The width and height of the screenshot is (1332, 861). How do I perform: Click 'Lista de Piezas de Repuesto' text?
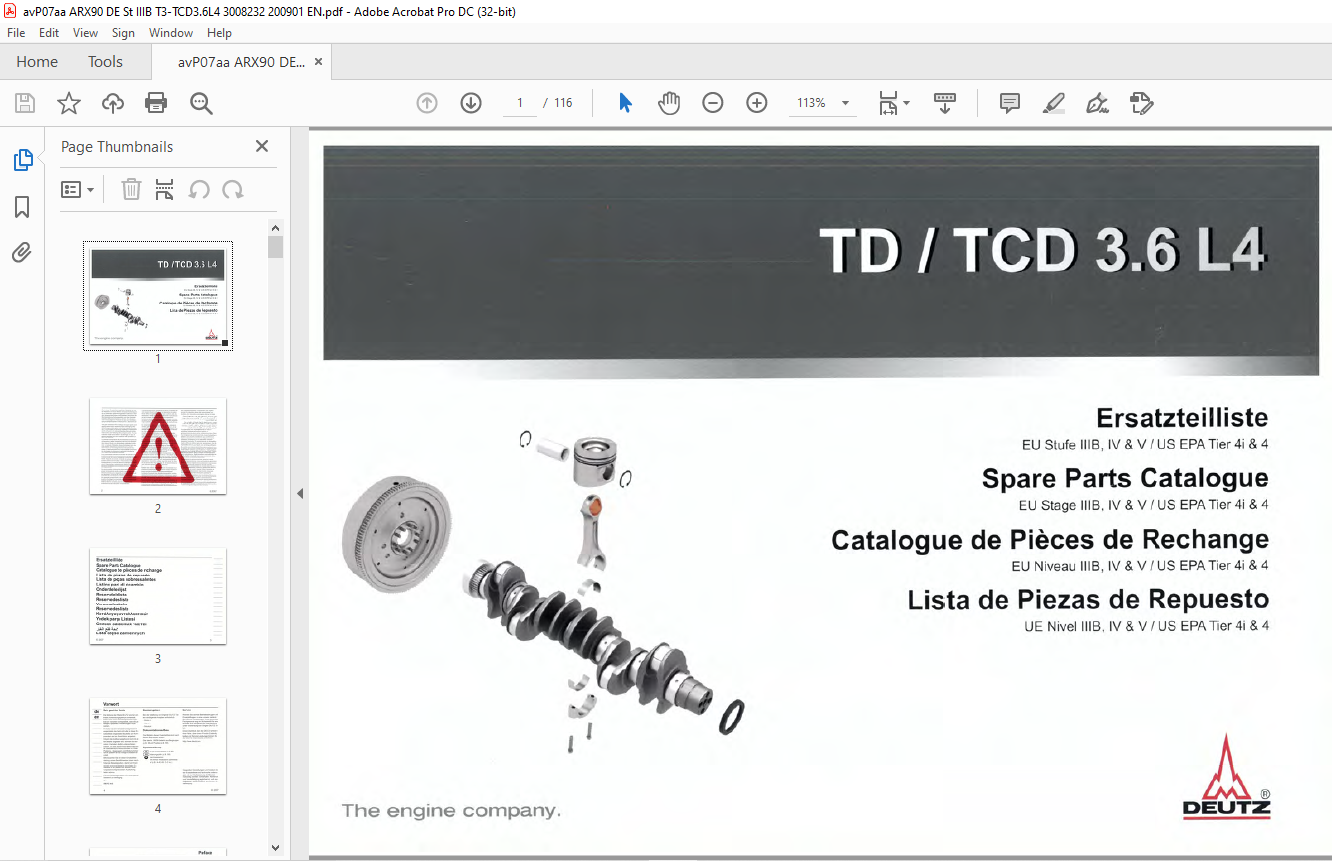(1088, 600)
